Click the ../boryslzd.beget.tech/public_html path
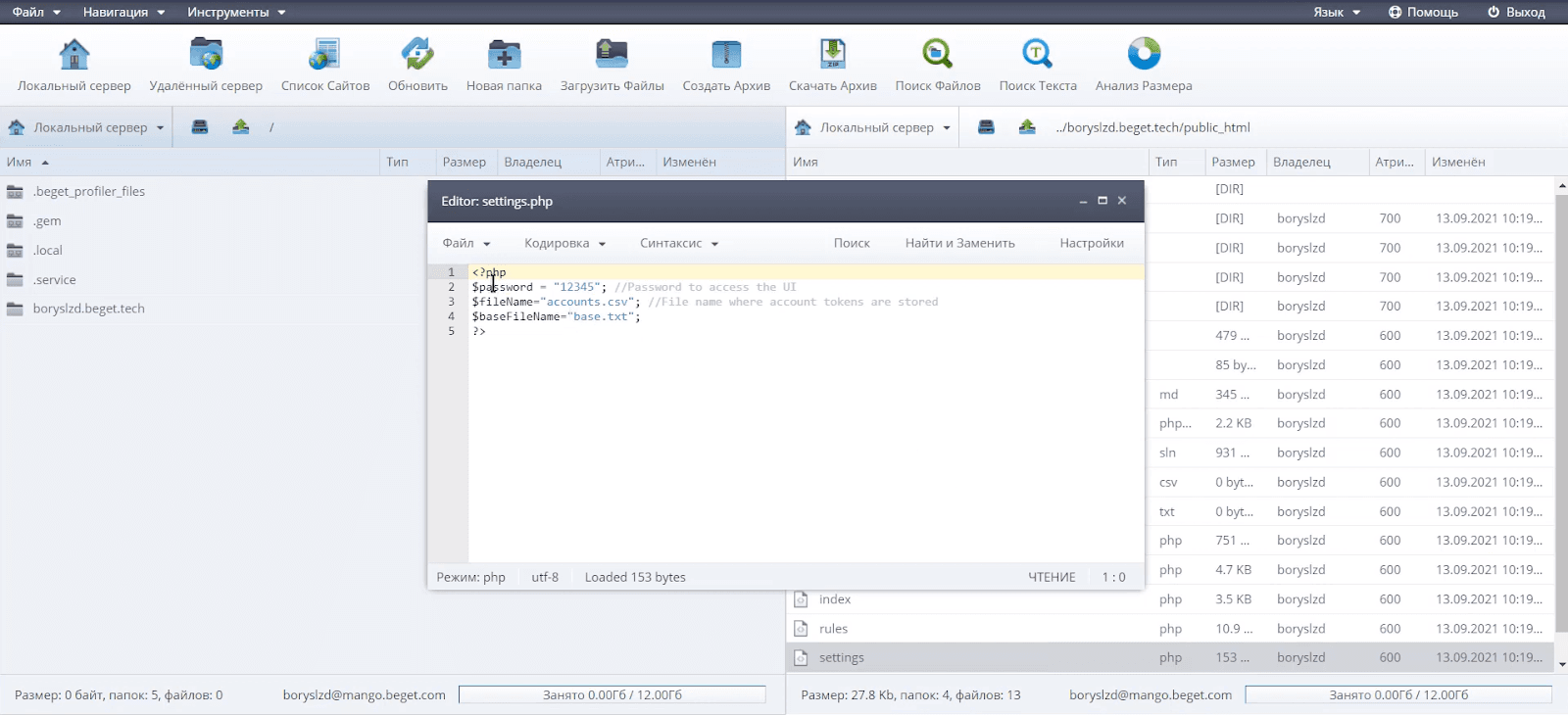The image size is (1568, 715). point(1152,127)
